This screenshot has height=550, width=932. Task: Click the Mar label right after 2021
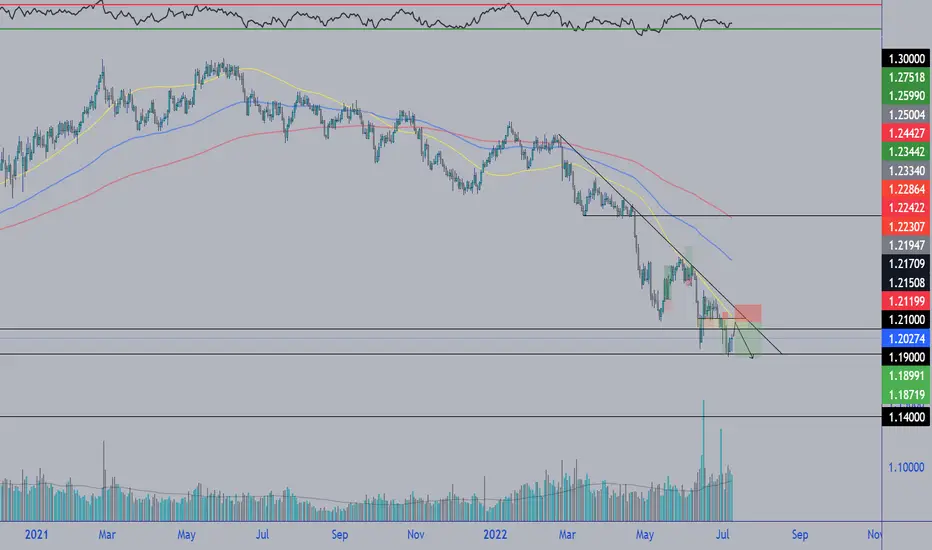point(107,535)
